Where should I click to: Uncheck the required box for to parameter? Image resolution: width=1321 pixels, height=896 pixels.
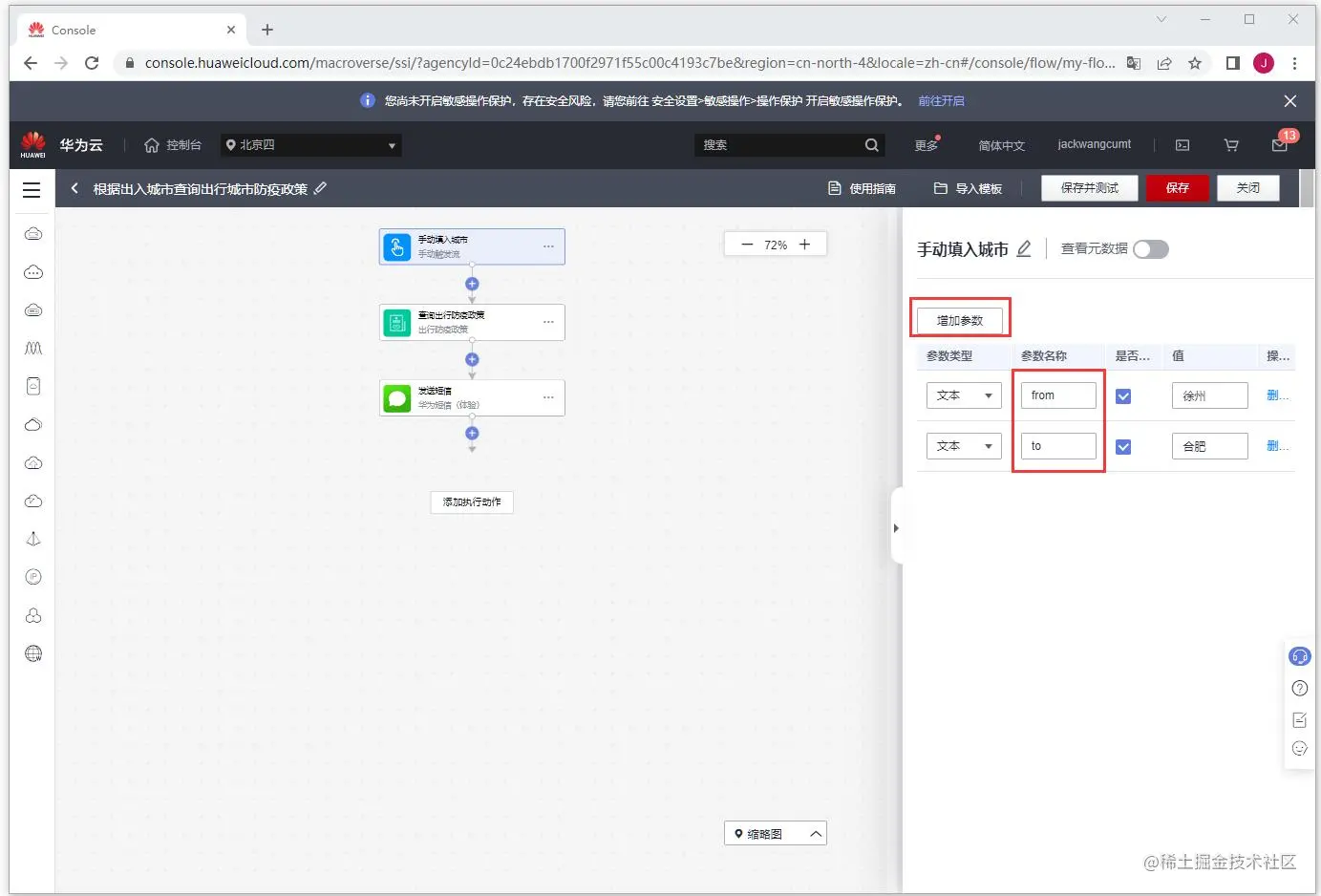coord(1123,447)
